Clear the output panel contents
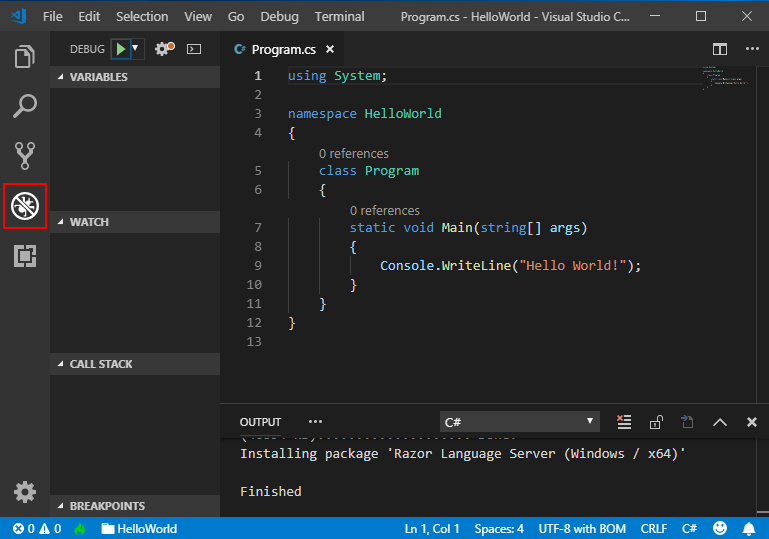This screenshot has width=769, height=539. click(624, 422)
